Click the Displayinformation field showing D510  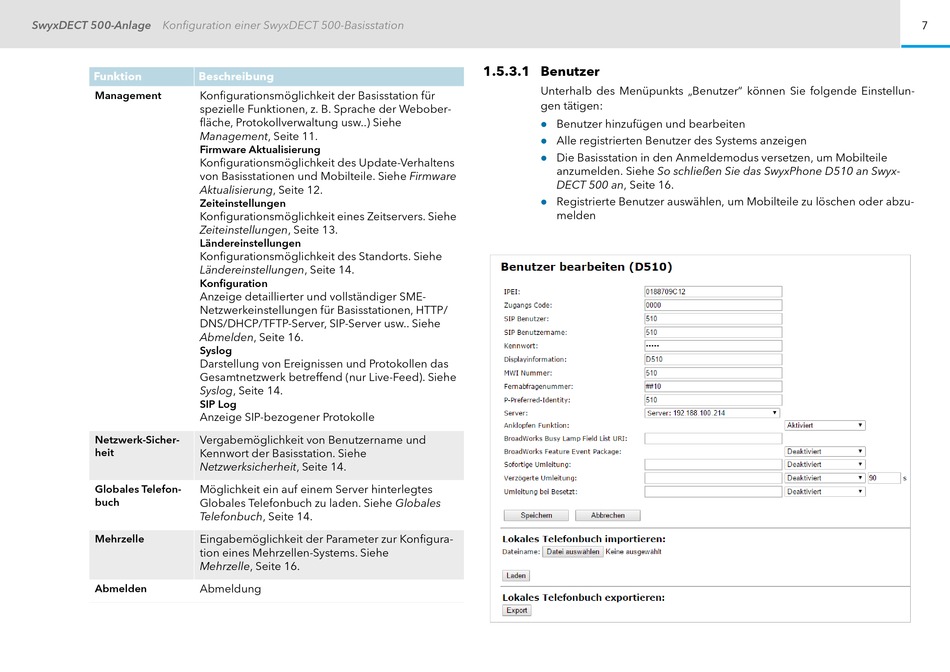[713, 359]
